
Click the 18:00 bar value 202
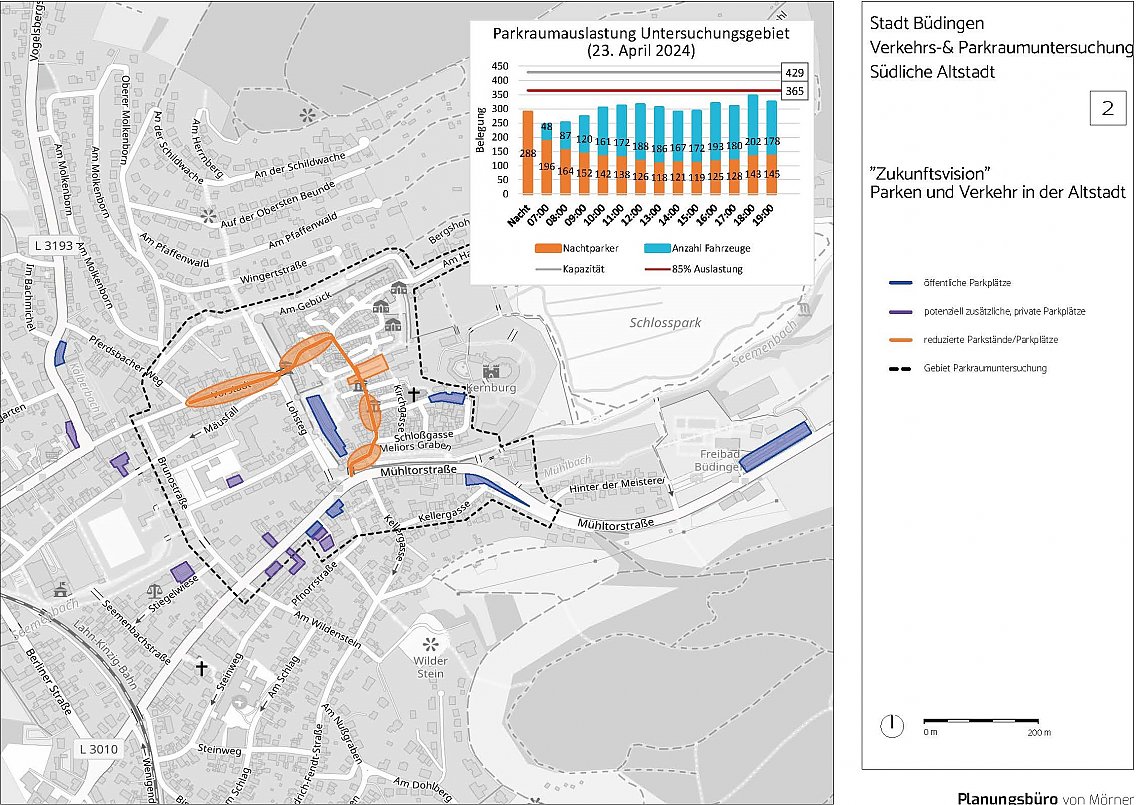pos(753,143)
